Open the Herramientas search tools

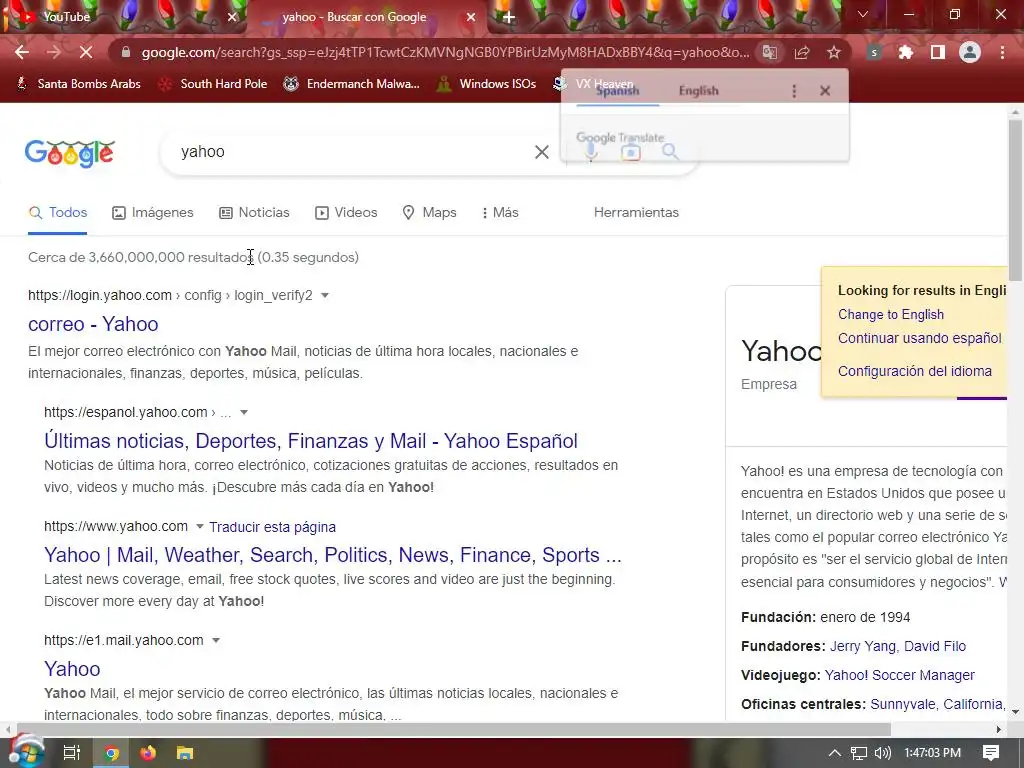tap(636, 212)
